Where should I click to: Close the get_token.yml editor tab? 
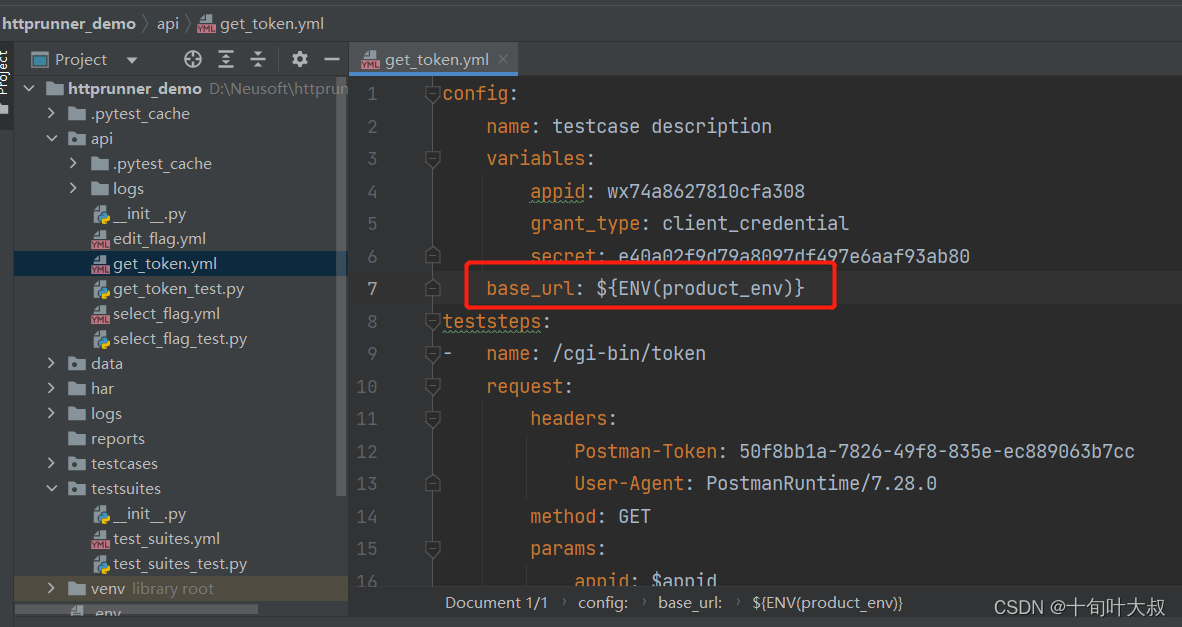tap(503, 59)
